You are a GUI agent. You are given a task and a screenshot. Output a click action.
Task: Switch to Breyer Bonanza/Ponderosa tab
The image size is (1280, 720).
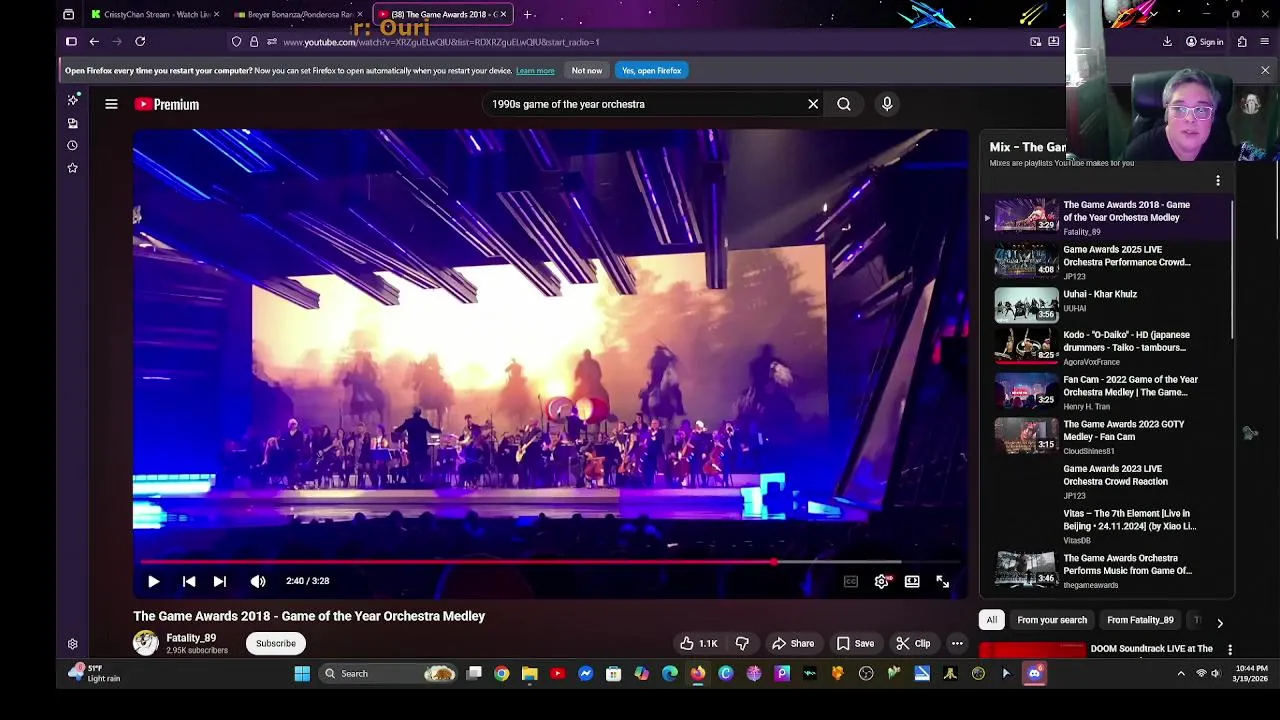[298, 14]
